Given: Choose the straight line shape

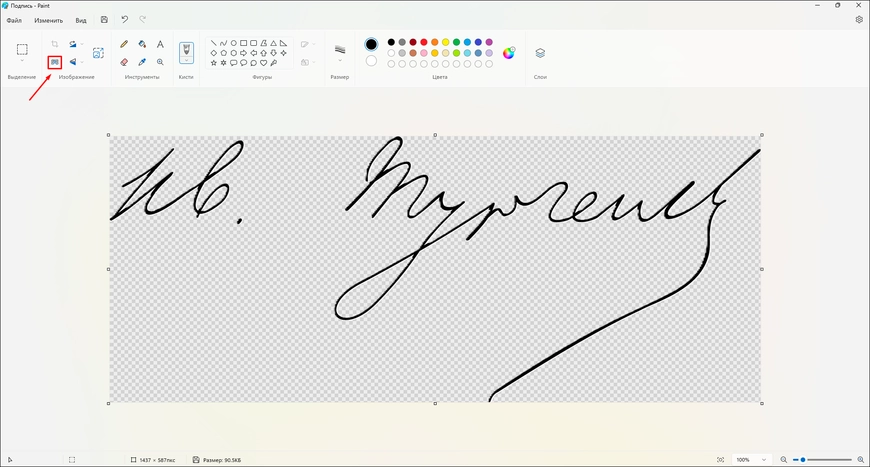Looking at the screenshot, I should 214,43.
